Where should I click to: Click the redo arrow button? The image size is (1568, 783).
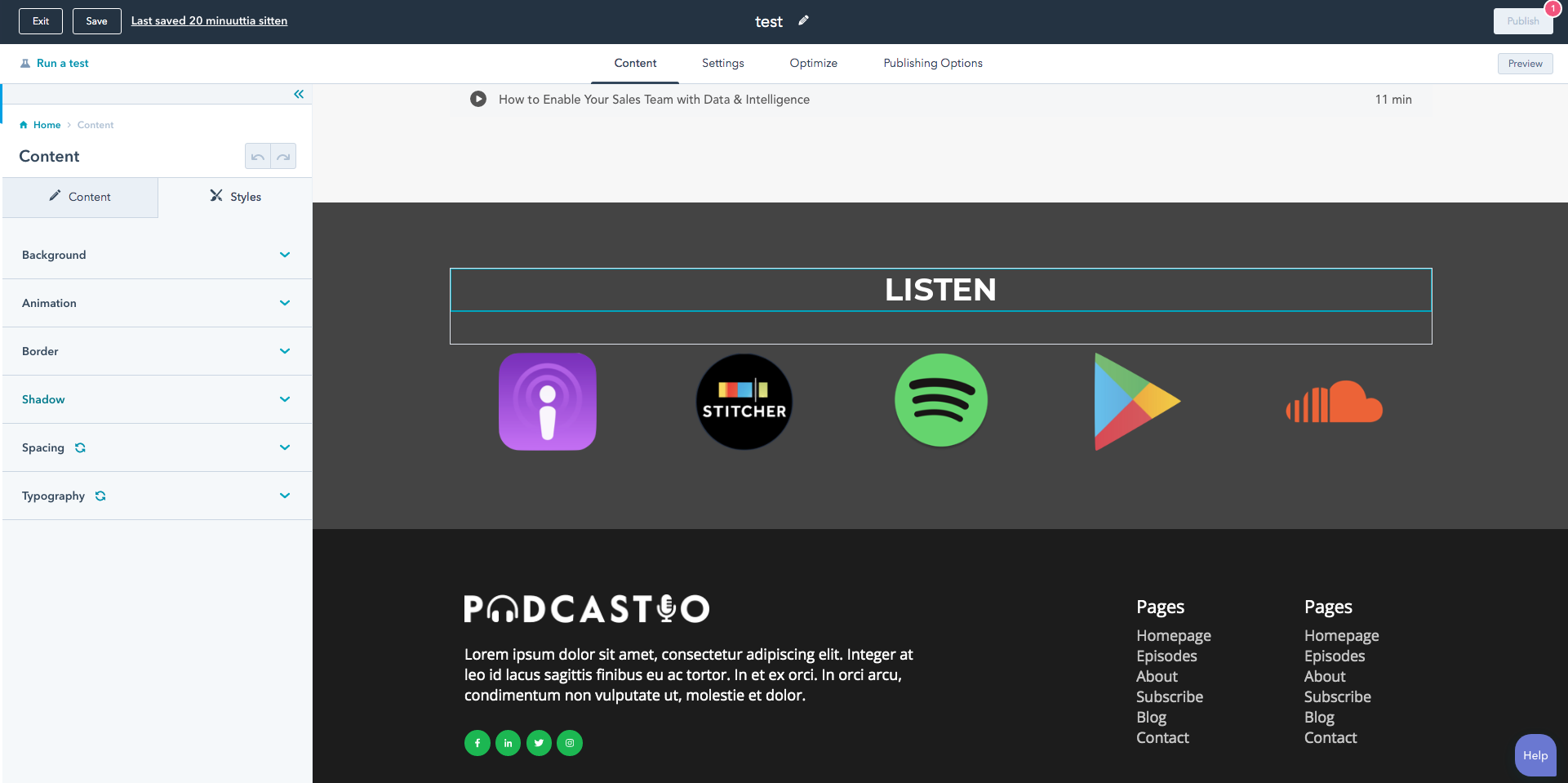tap(283, 156)
